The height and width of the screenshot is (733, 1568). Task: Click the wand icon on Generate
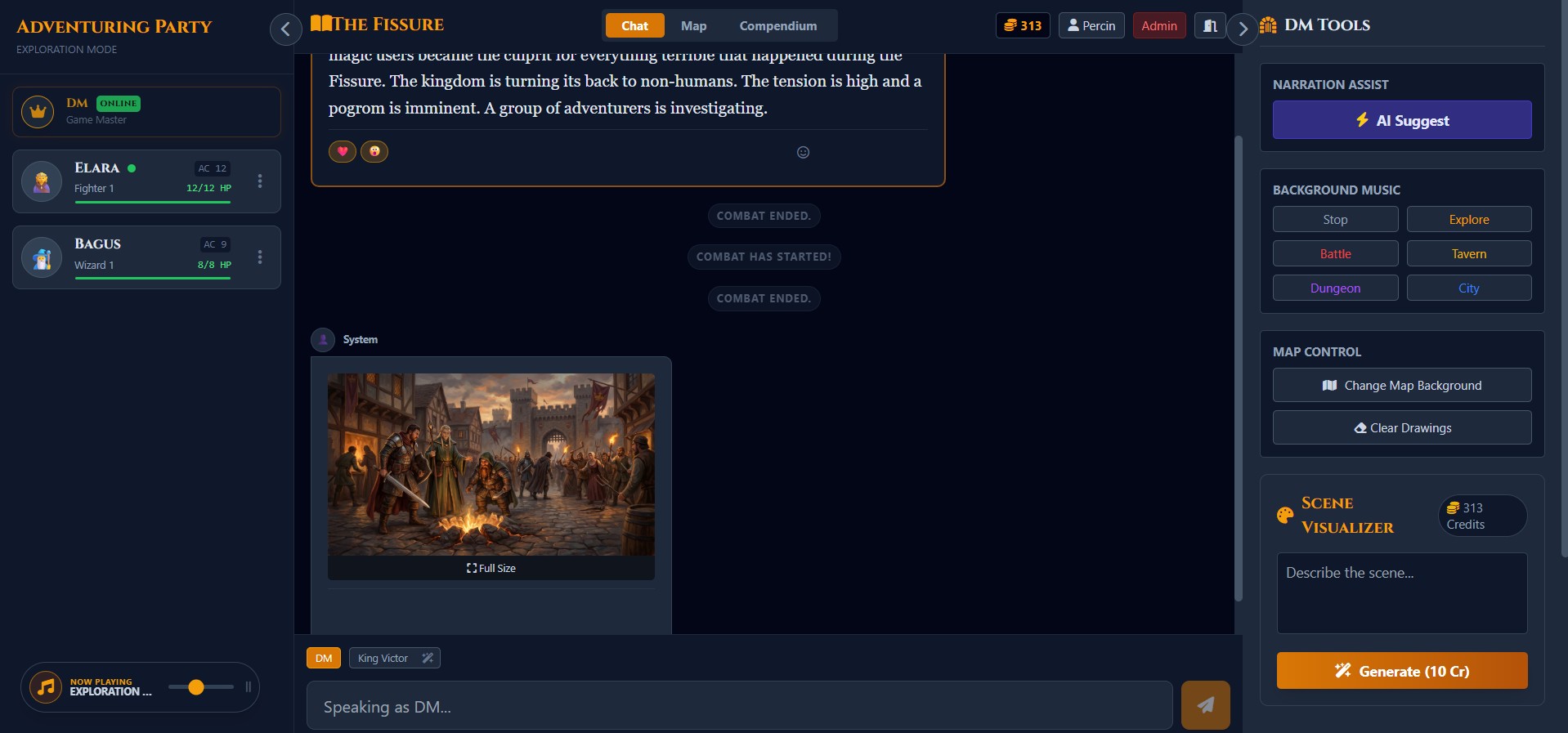(x=1342, y=670)
